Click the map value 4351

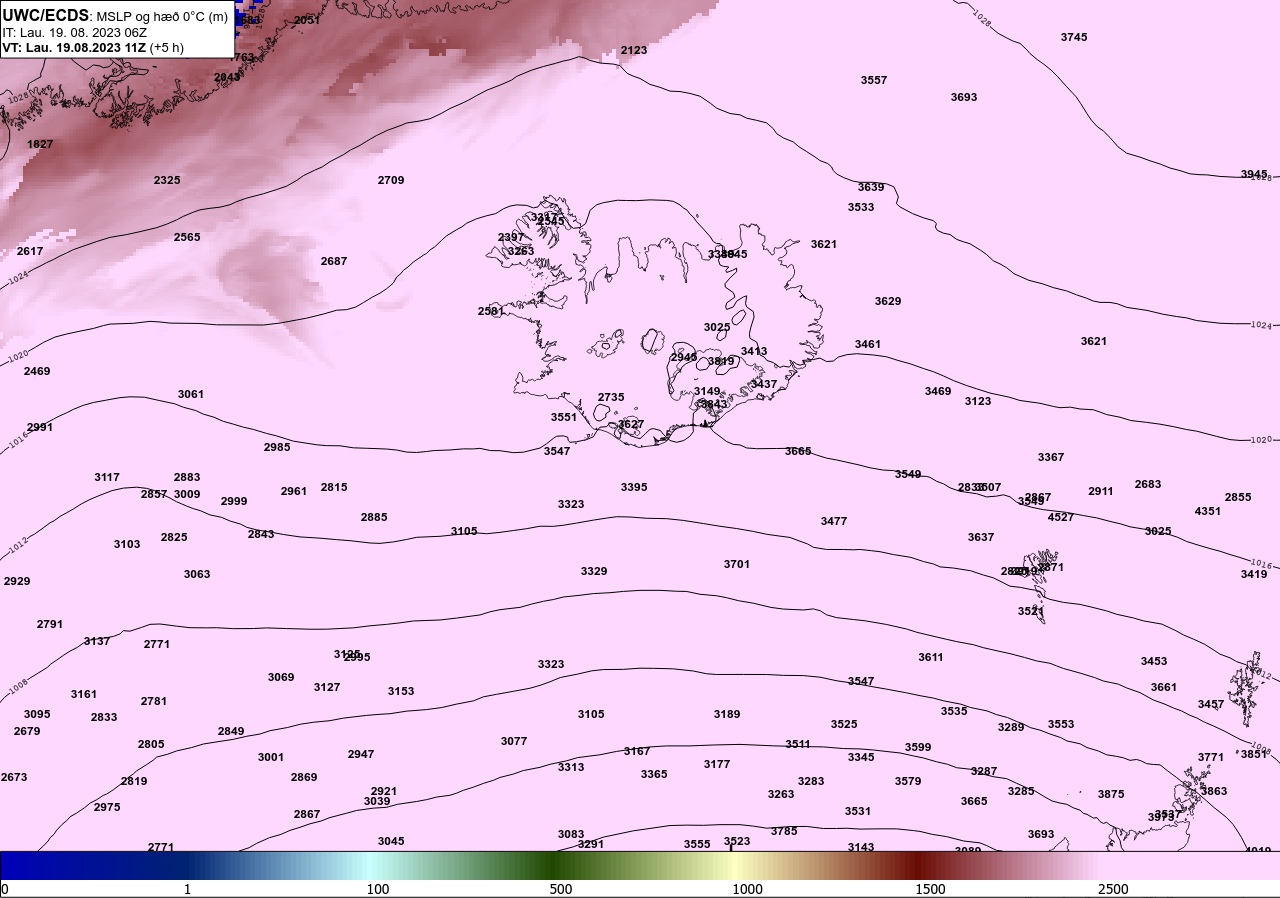coord(1208,511)
